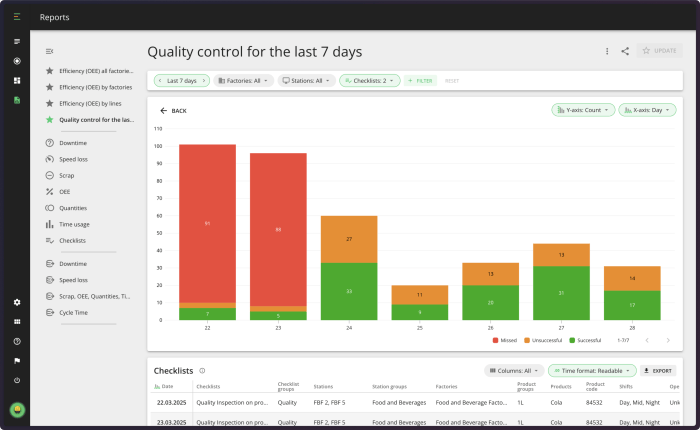Image resolution: width=700 pixels, height=430 pixels.
Task: Open the Checklists: 2 filter dropdown
Action: [370, 81]
